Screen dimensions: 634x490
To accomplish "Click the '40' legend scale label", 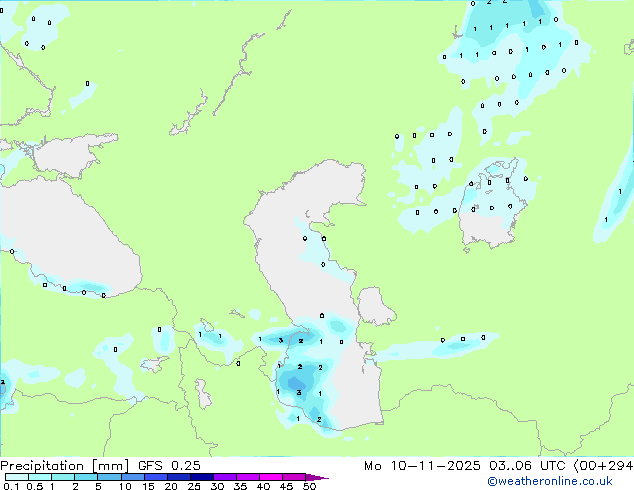I will [x=263, y=486].
